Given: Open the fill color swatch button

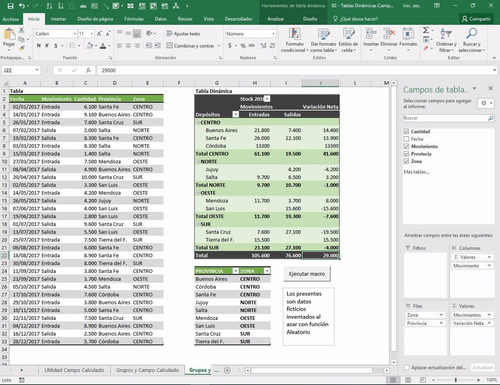Looking at the screenshot, I should tap(90, 46).
